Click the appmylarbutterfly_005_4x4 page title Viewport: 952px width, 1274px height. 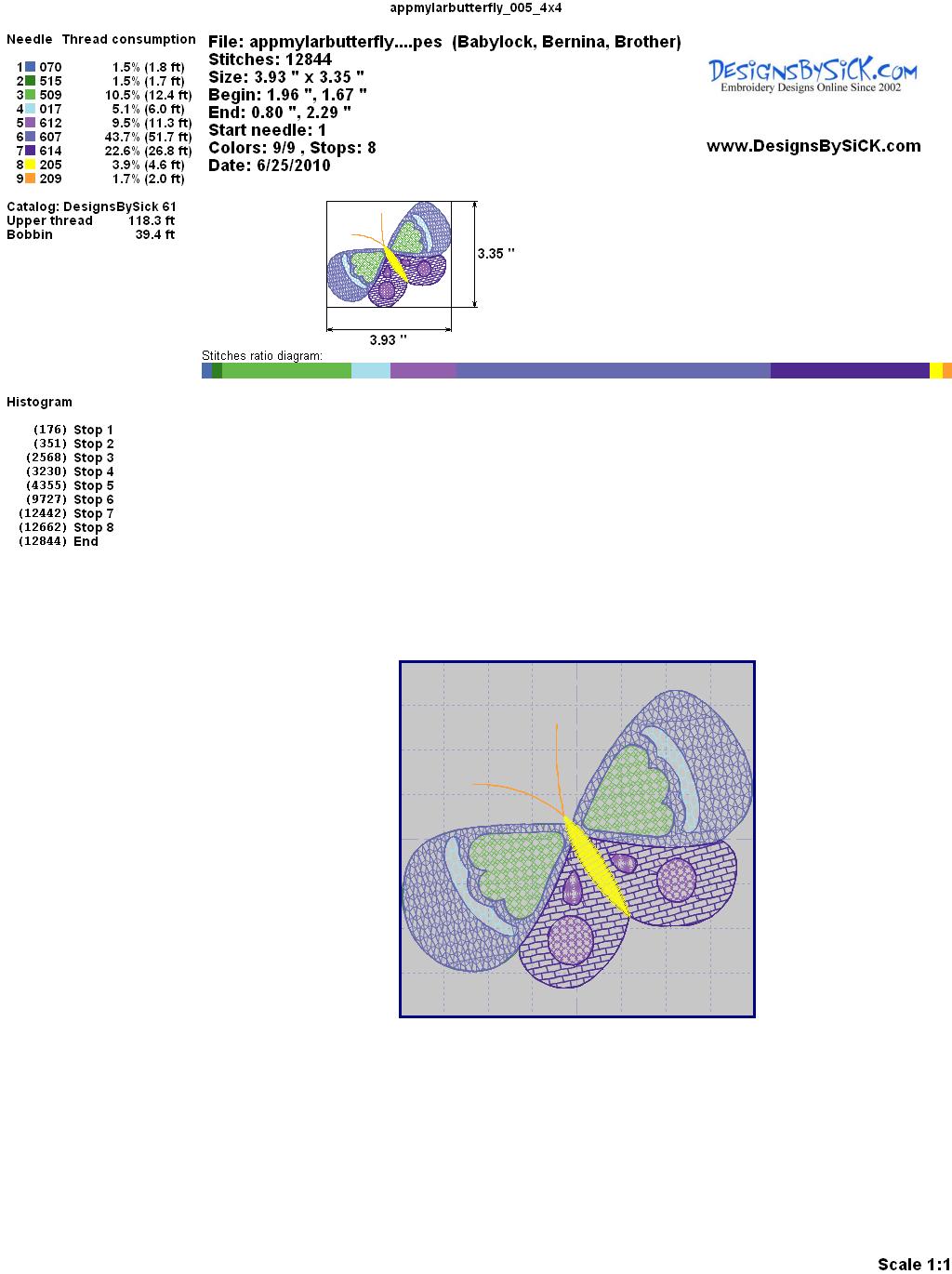(x=476, y=8)
